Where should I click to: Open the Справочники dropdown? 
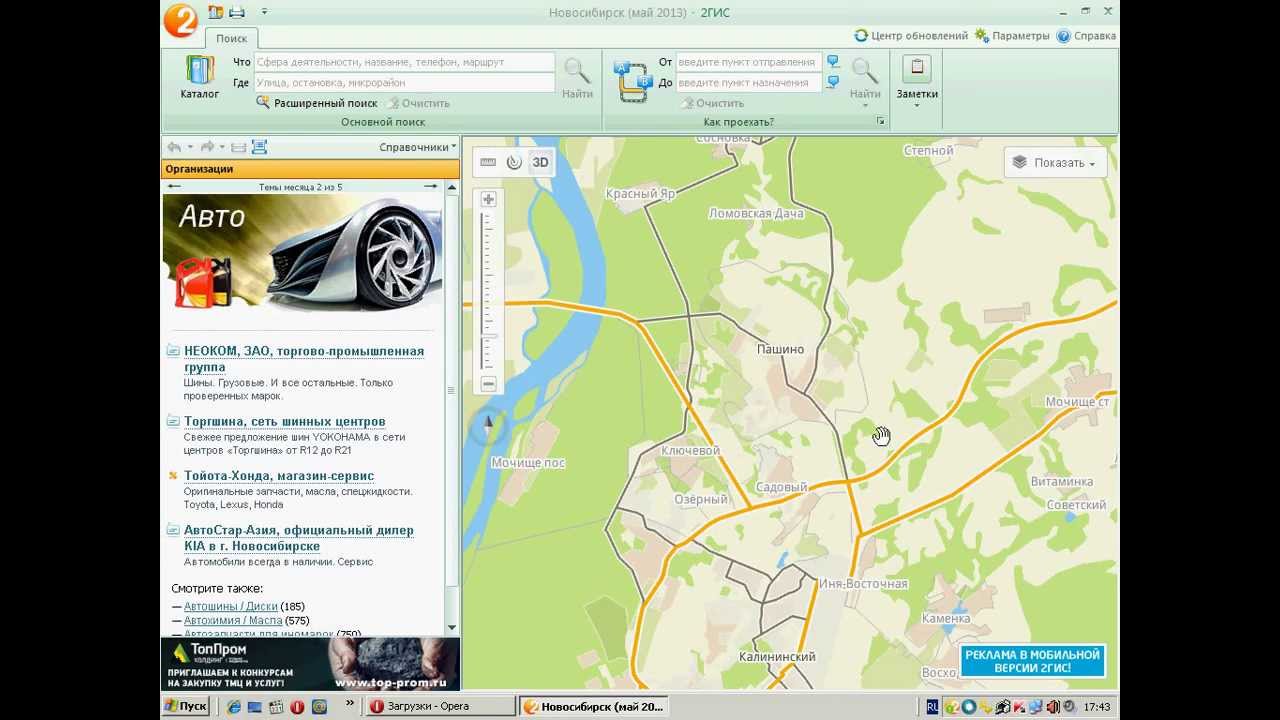[418, 147]
